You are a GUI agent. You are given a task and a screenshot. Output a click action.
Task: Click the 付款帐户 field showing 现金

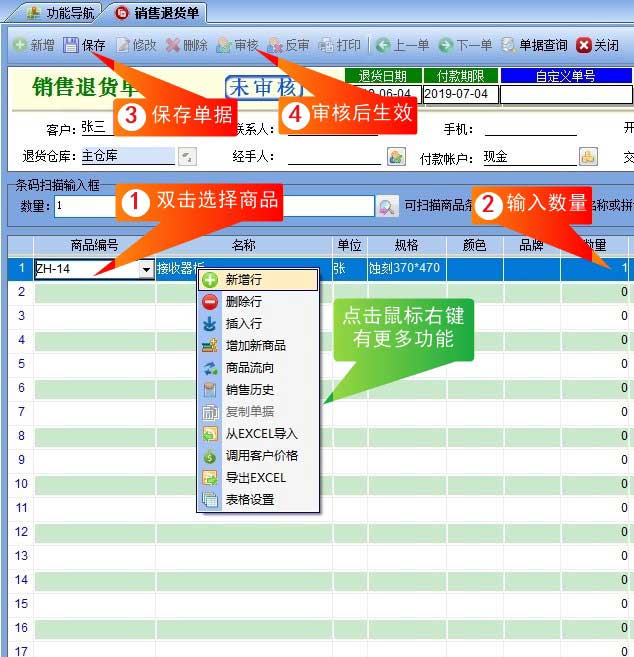coord(530,157)
